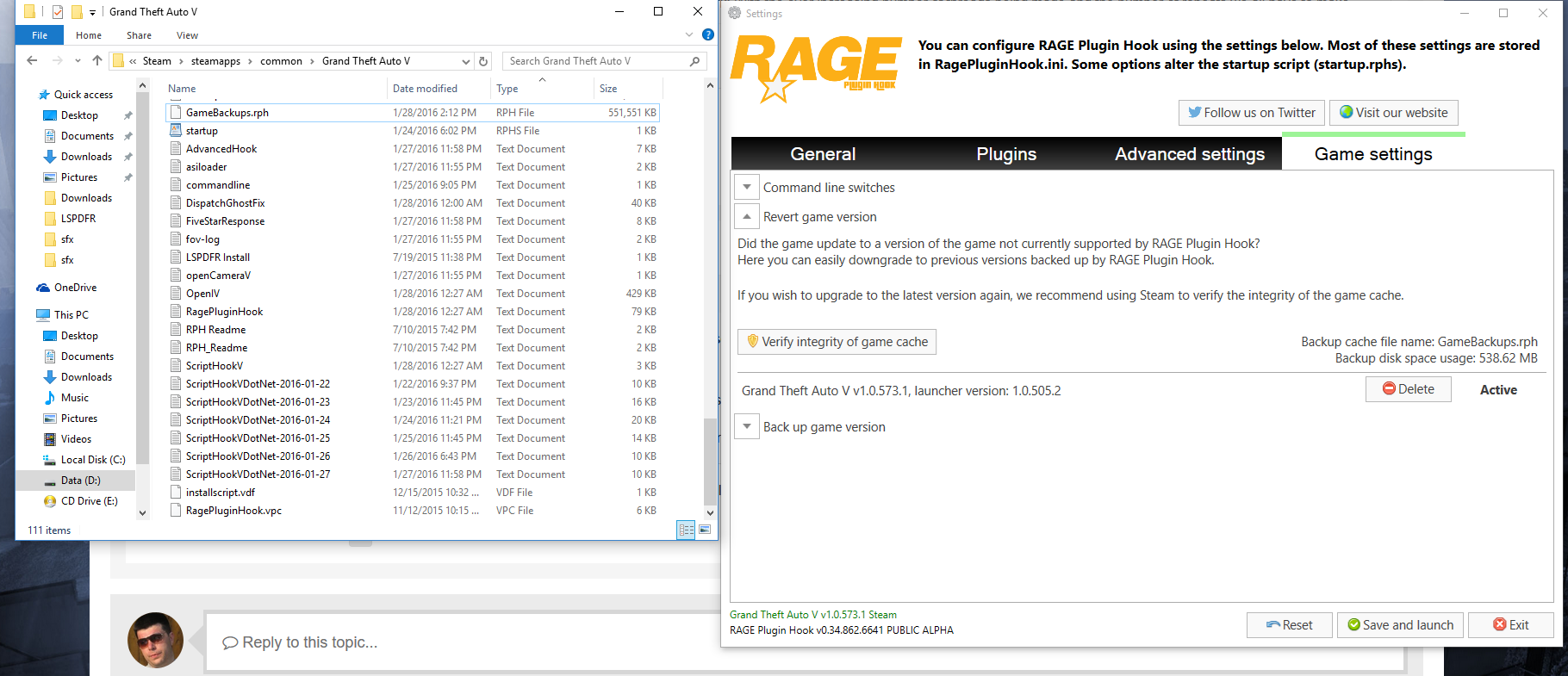Image resolution: width=1568 pixels, height=676 pixels.
Task: Click the Explorer help question mark icon
Action: coord(707,35)
